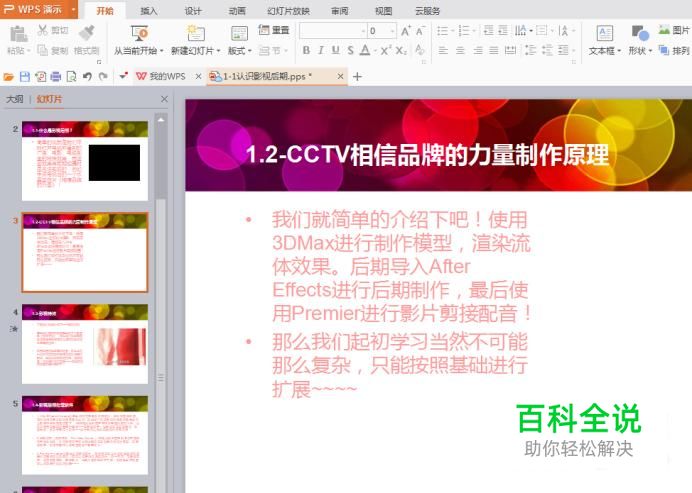Open the 审阅 ribbon tab

[340, 11]
